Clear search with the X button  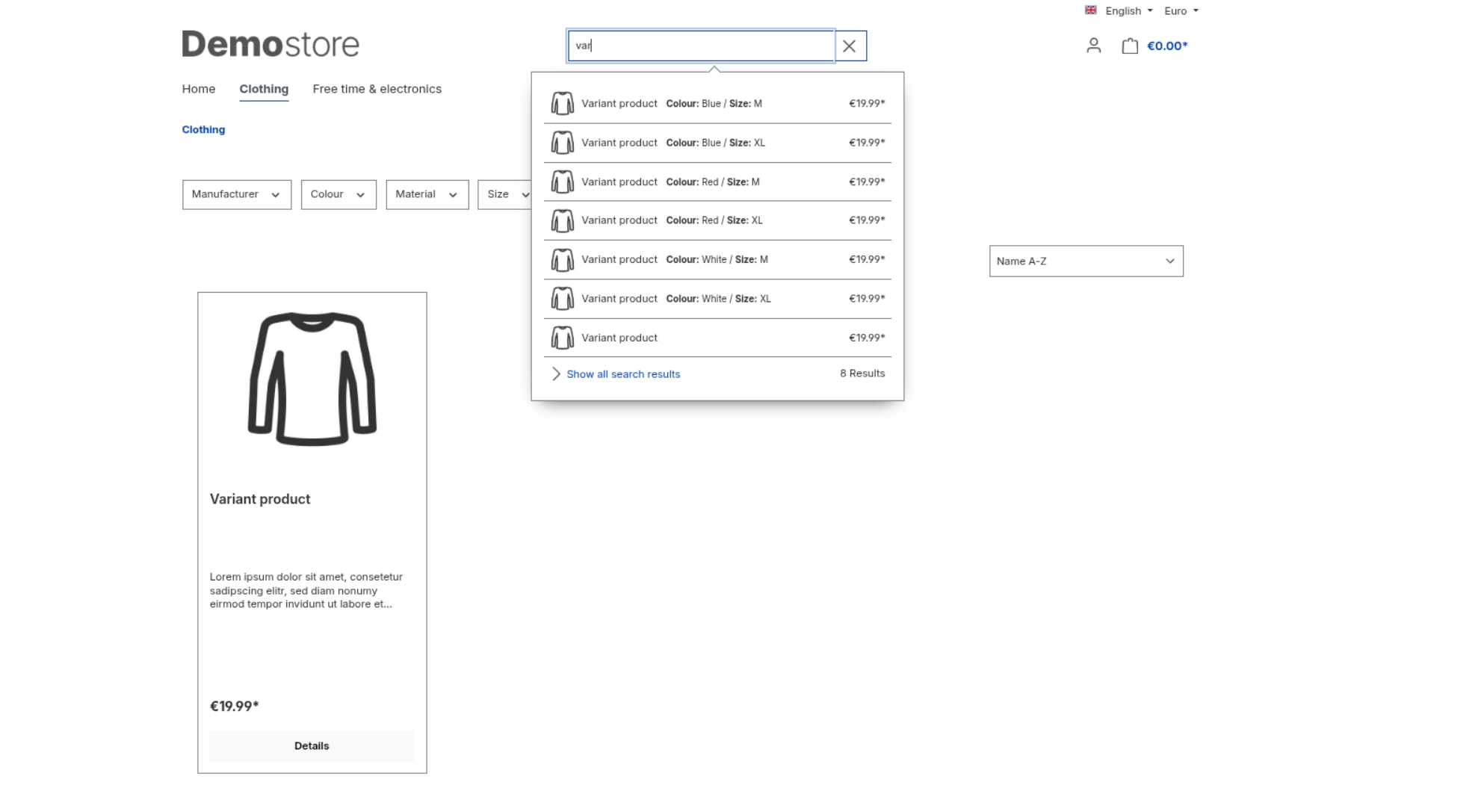[850, 46]
